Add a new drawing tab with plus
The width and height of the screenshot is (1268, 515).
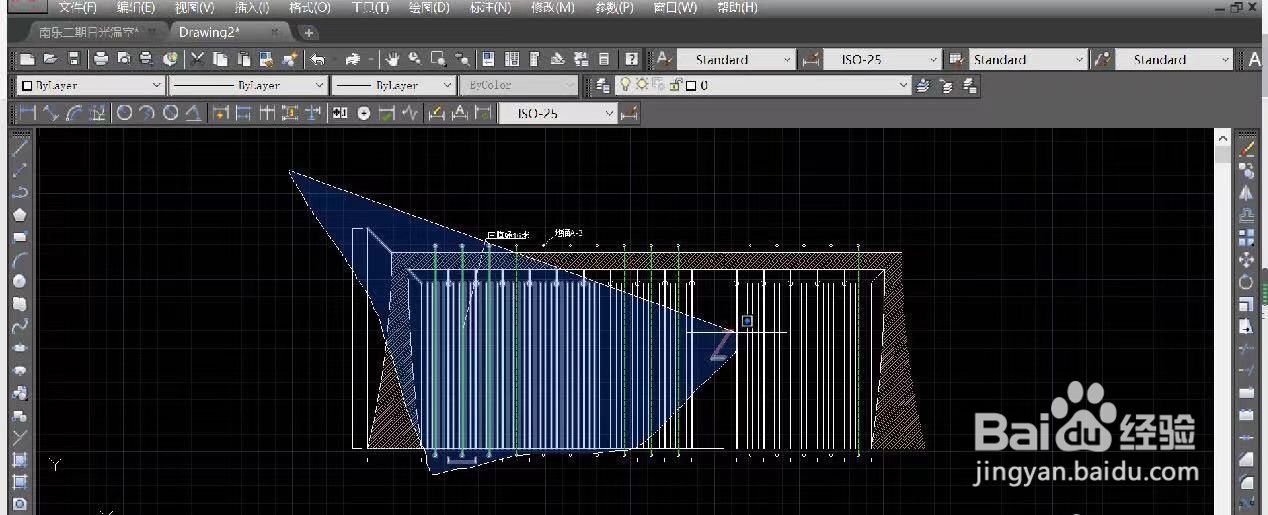click(x=309, y=33)
